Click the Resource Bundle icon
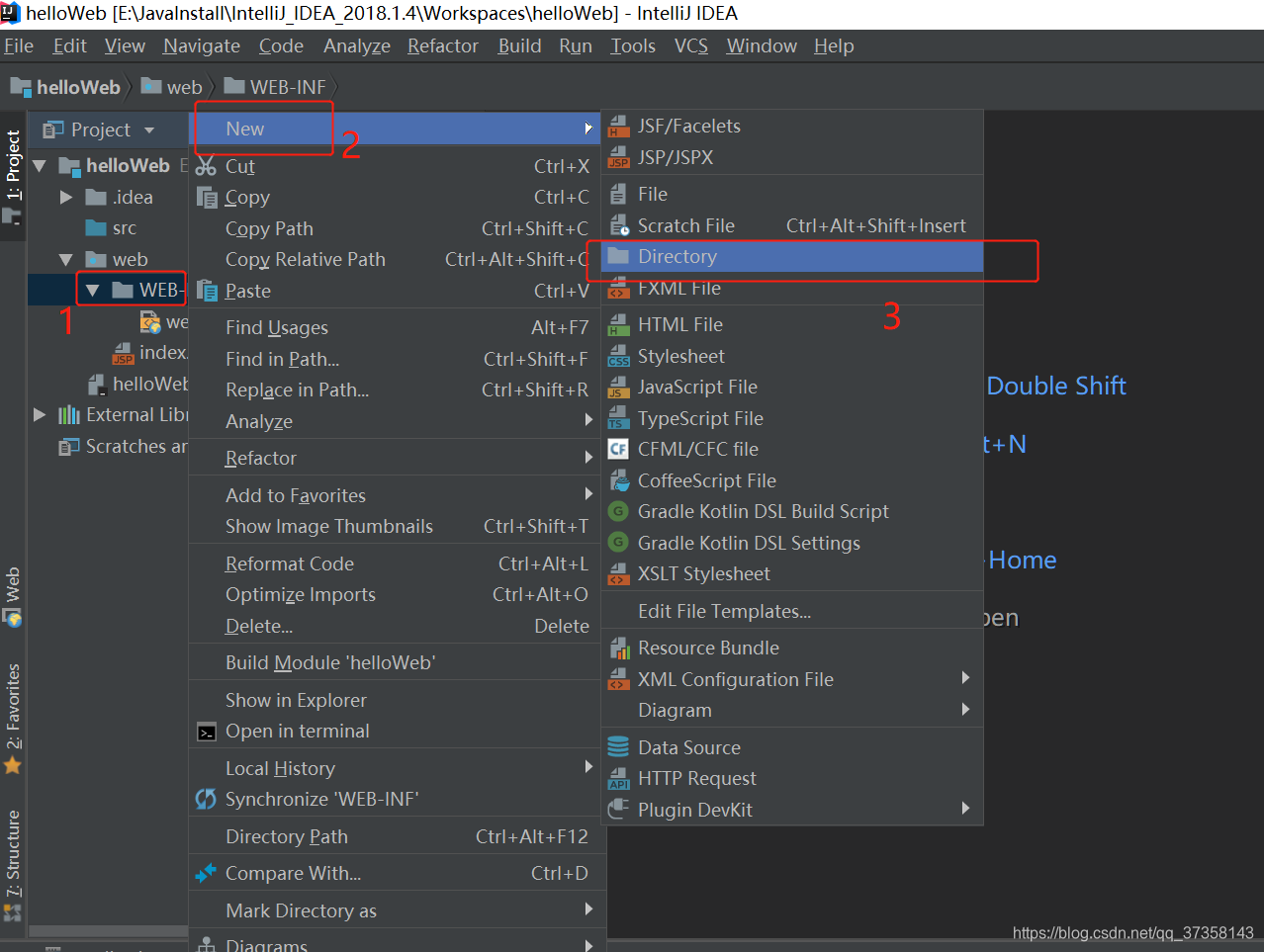Screen dimensions: 1264x952 (x=618, y=649)
